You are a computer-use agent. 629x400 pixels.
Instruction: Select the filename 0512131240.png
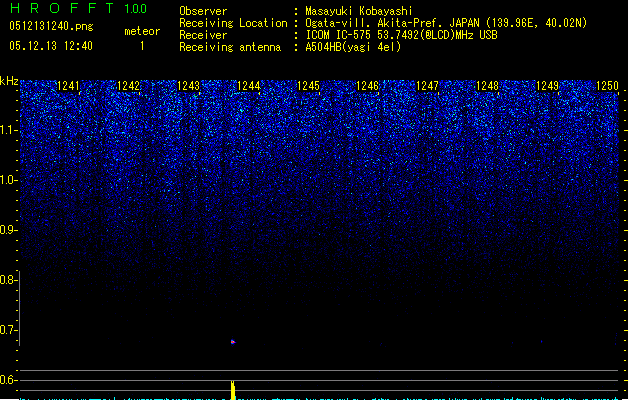[x=51, y=26]
